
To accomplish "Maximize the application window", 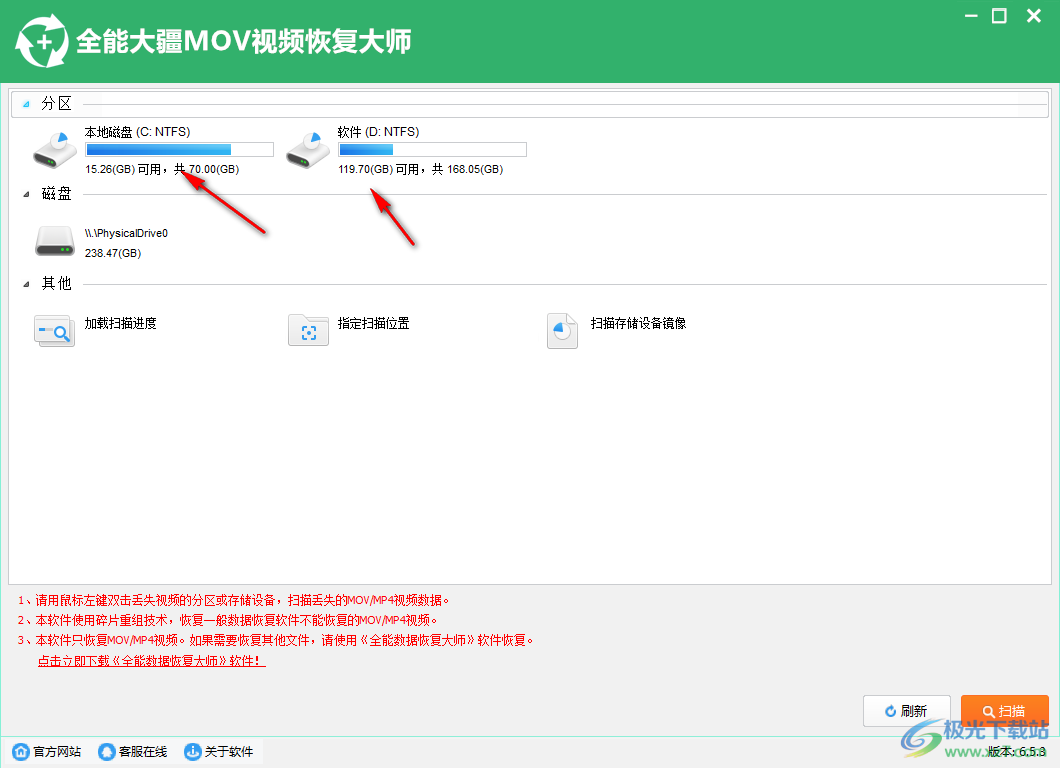I will click(999, 16).
